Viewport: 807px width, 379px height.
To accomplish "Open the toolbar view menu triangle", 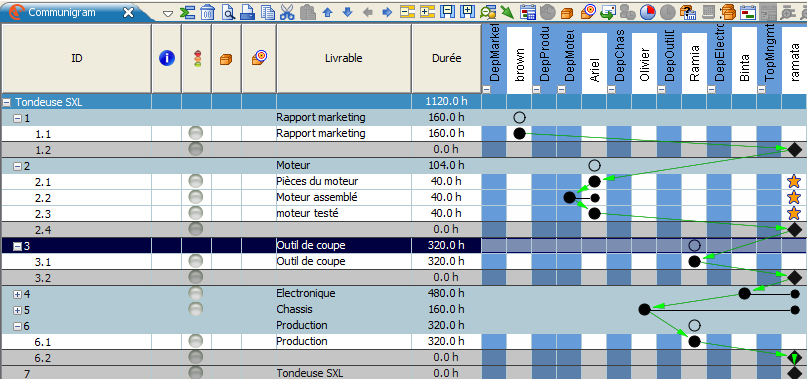I will (x=167, y=13).
